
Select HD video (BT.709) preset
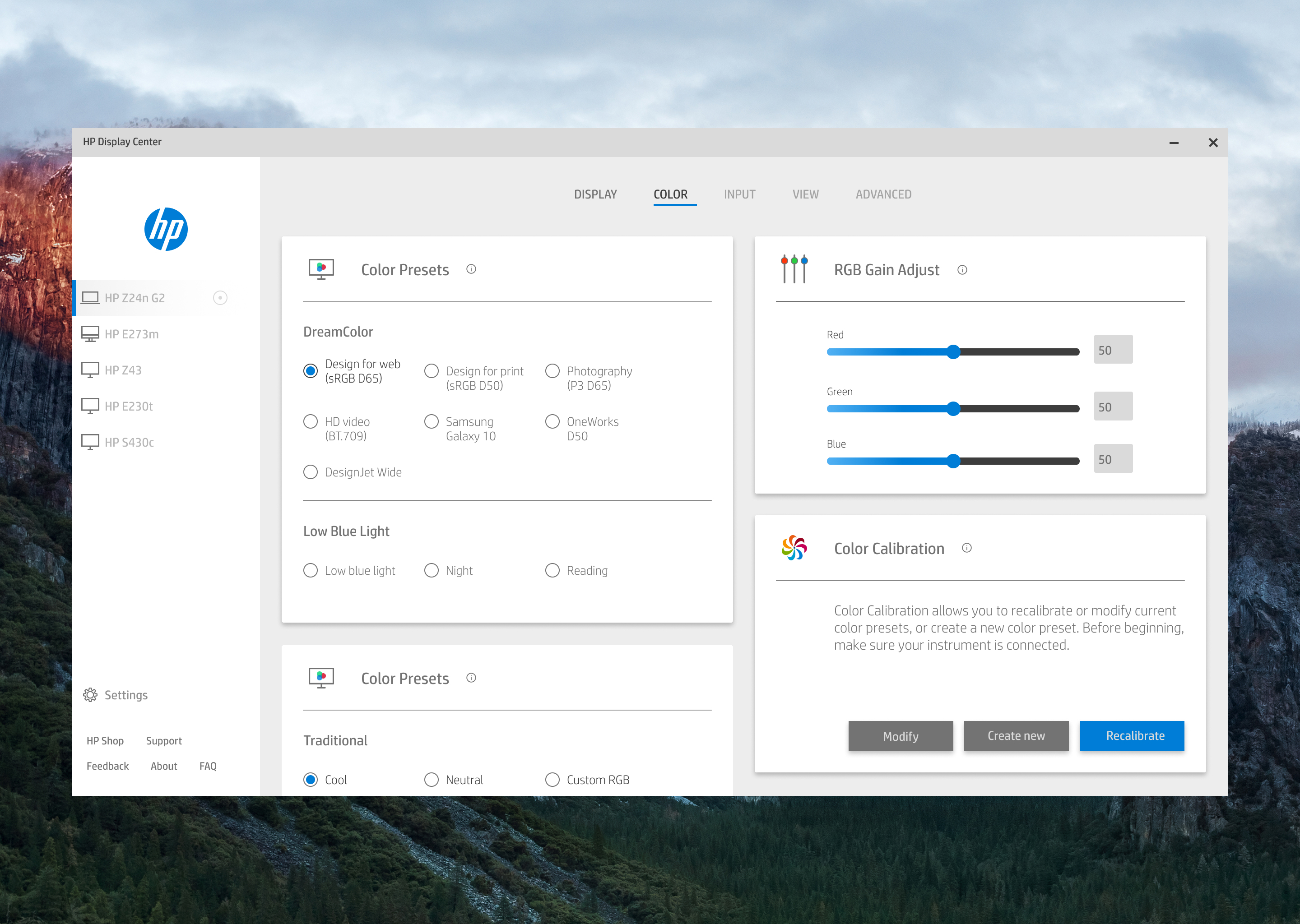[x=310, y=421]
